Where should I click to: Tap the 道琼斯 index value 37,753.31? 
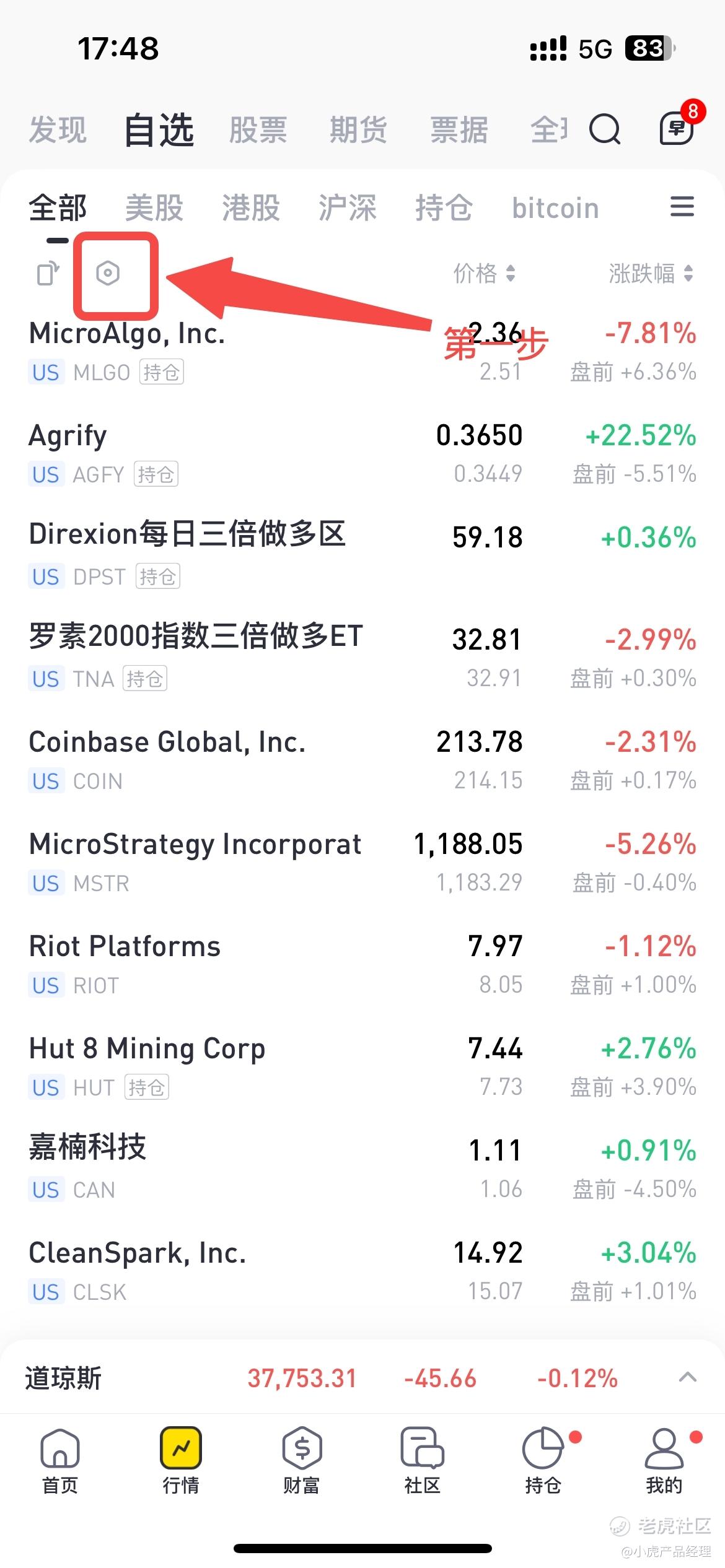[302, 1379]
